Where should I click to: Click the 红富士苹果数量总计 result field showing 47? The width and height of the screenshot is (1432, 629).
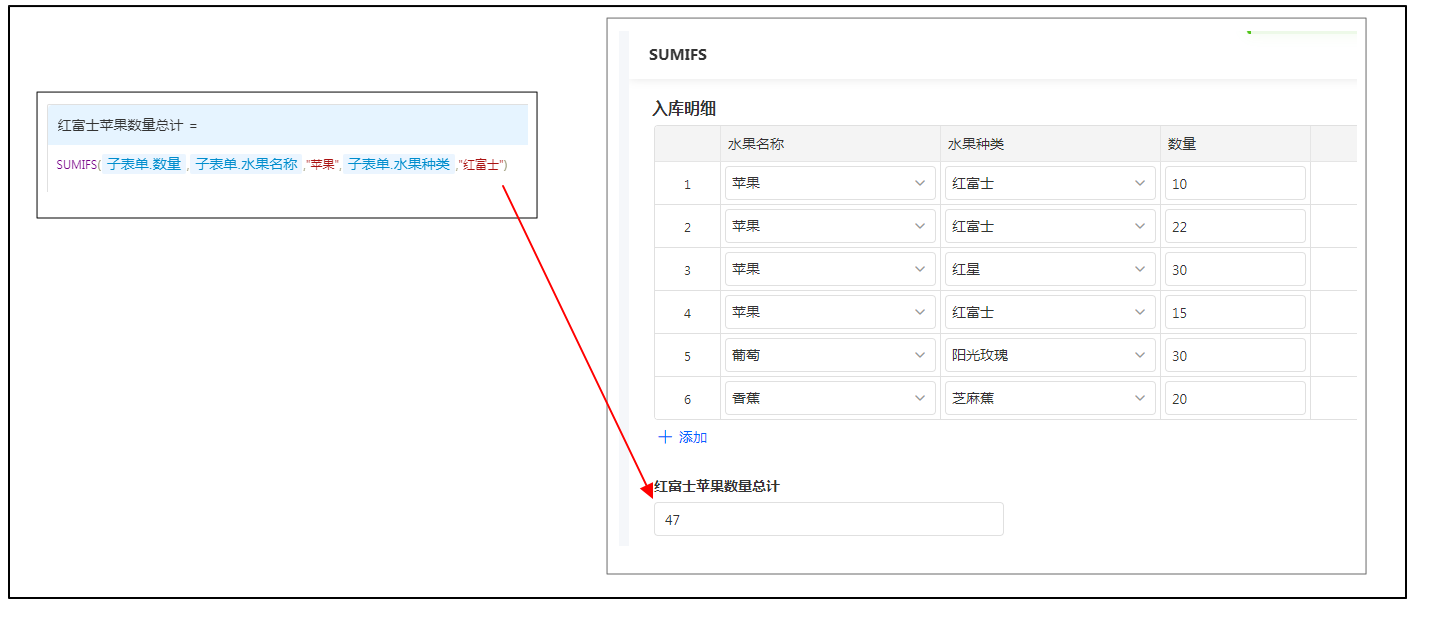(x=828, y=520)
